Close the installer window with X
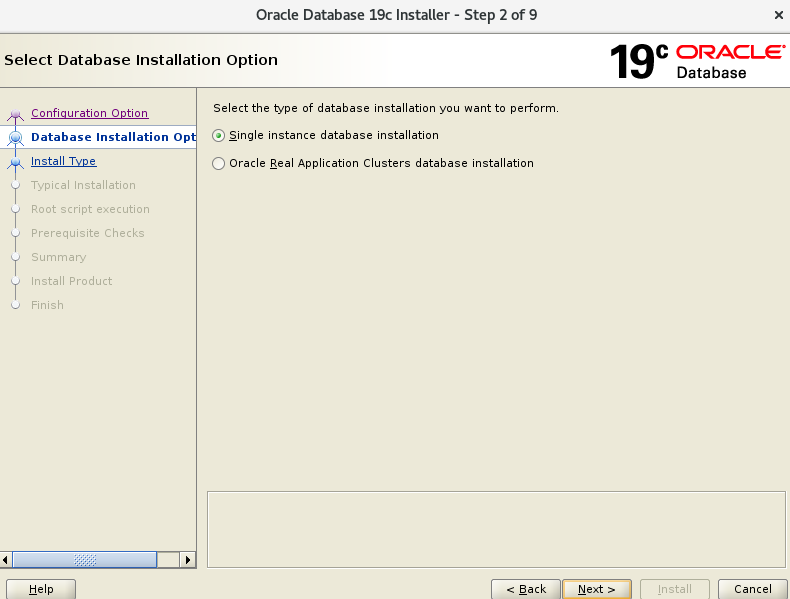This screenshot has height=599, width=790. [x=778, y=15]
